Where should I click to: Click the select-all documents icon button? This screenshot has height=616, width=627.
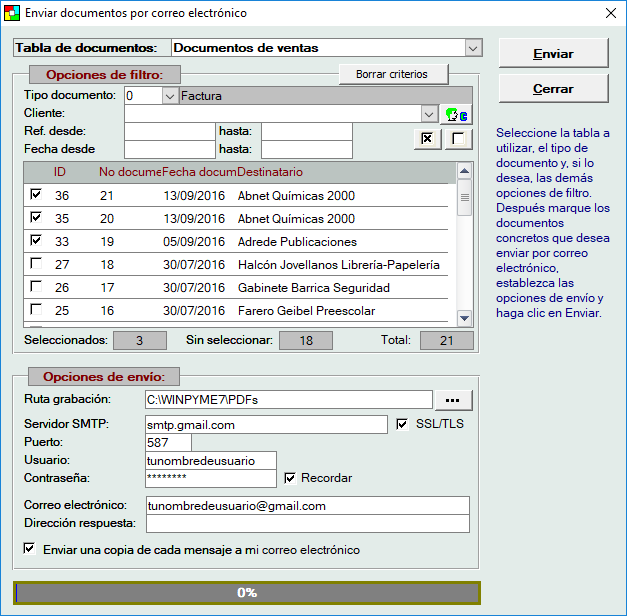click(427, 139)
